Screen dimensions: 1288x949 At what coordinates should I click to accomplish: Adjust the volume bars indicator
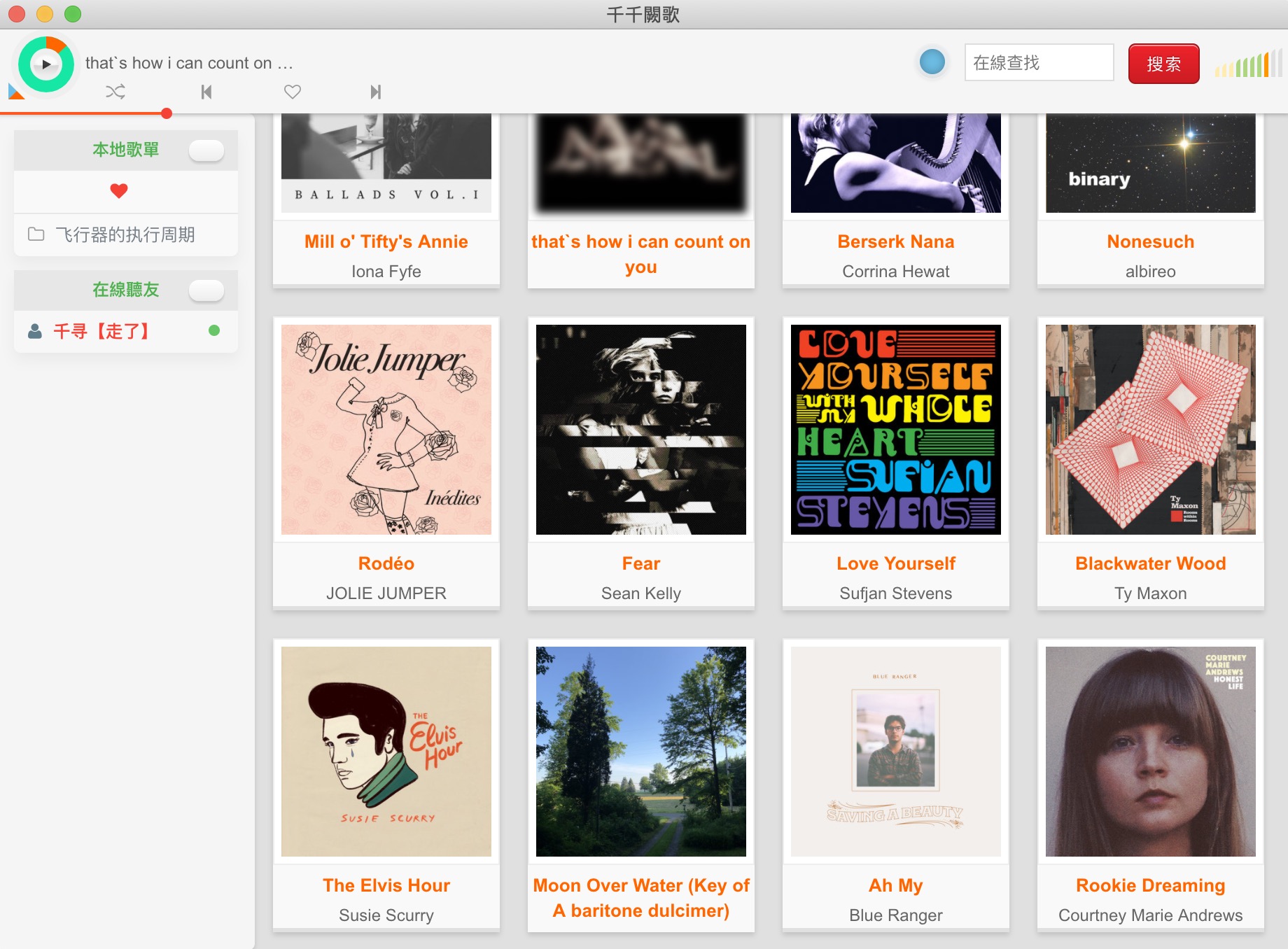[x=1248, y=64]
